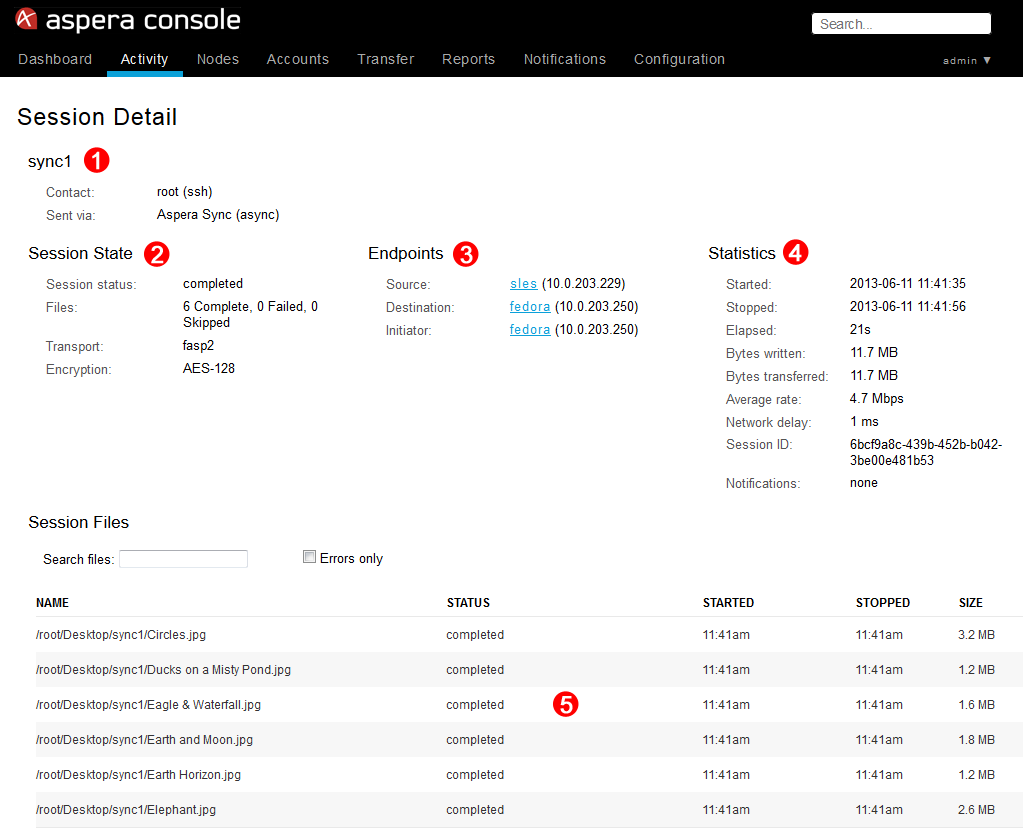The width and height of the screenshot is (1023, 830).
Task: Go to the Configuration tab
Action: (679, 59)
